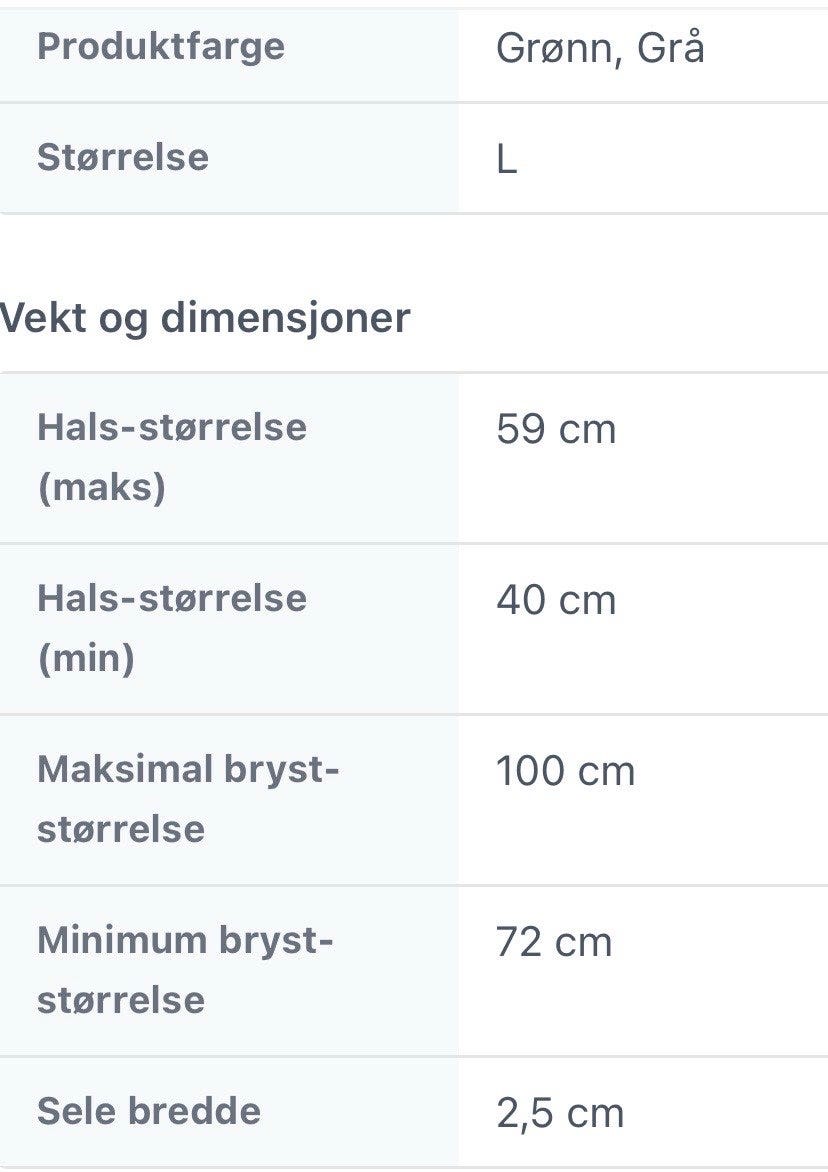
Task: Click the Hals-størrelse (maks) label
Action: coord(171,457)
